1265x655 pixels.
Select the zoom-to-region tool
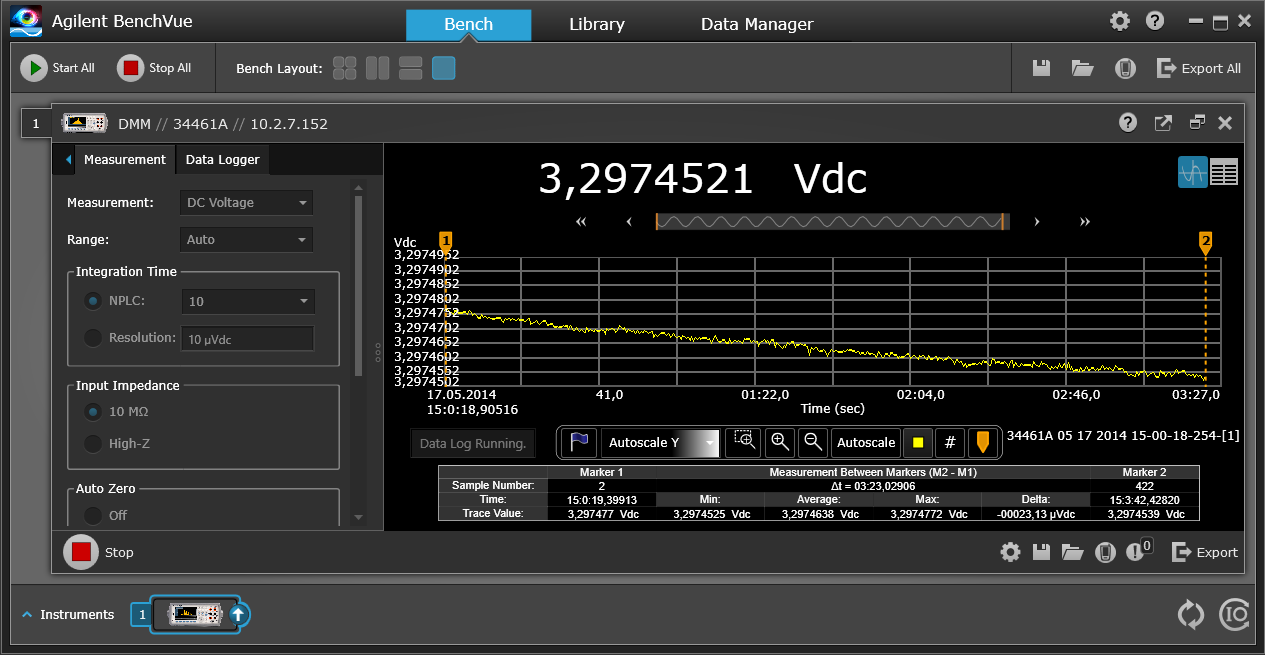pos(745,442)
